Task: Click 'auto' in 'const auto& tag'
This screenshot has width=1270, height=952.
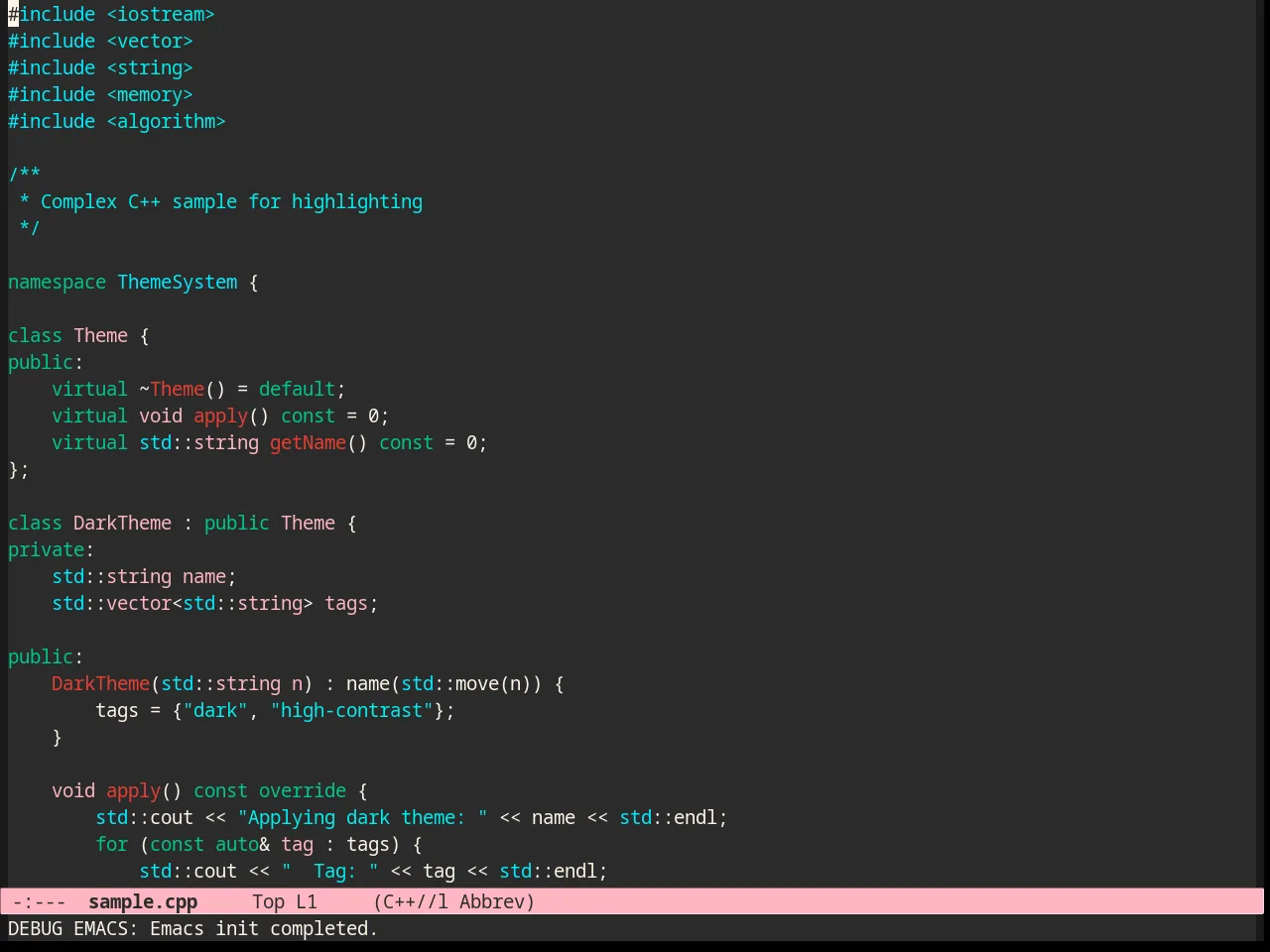Action: [237, 844]
